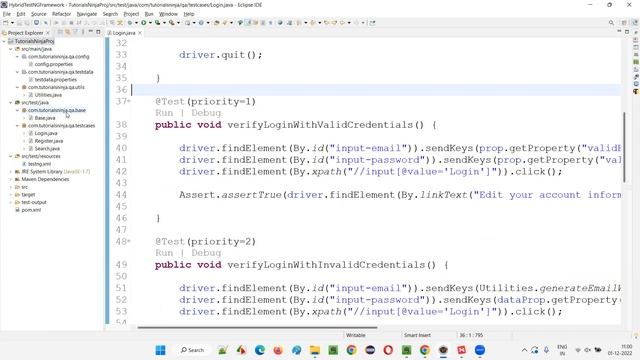Select testdata.properties in Project Explorer
Viewport: 640px width, 360px height.
point(56,80)
